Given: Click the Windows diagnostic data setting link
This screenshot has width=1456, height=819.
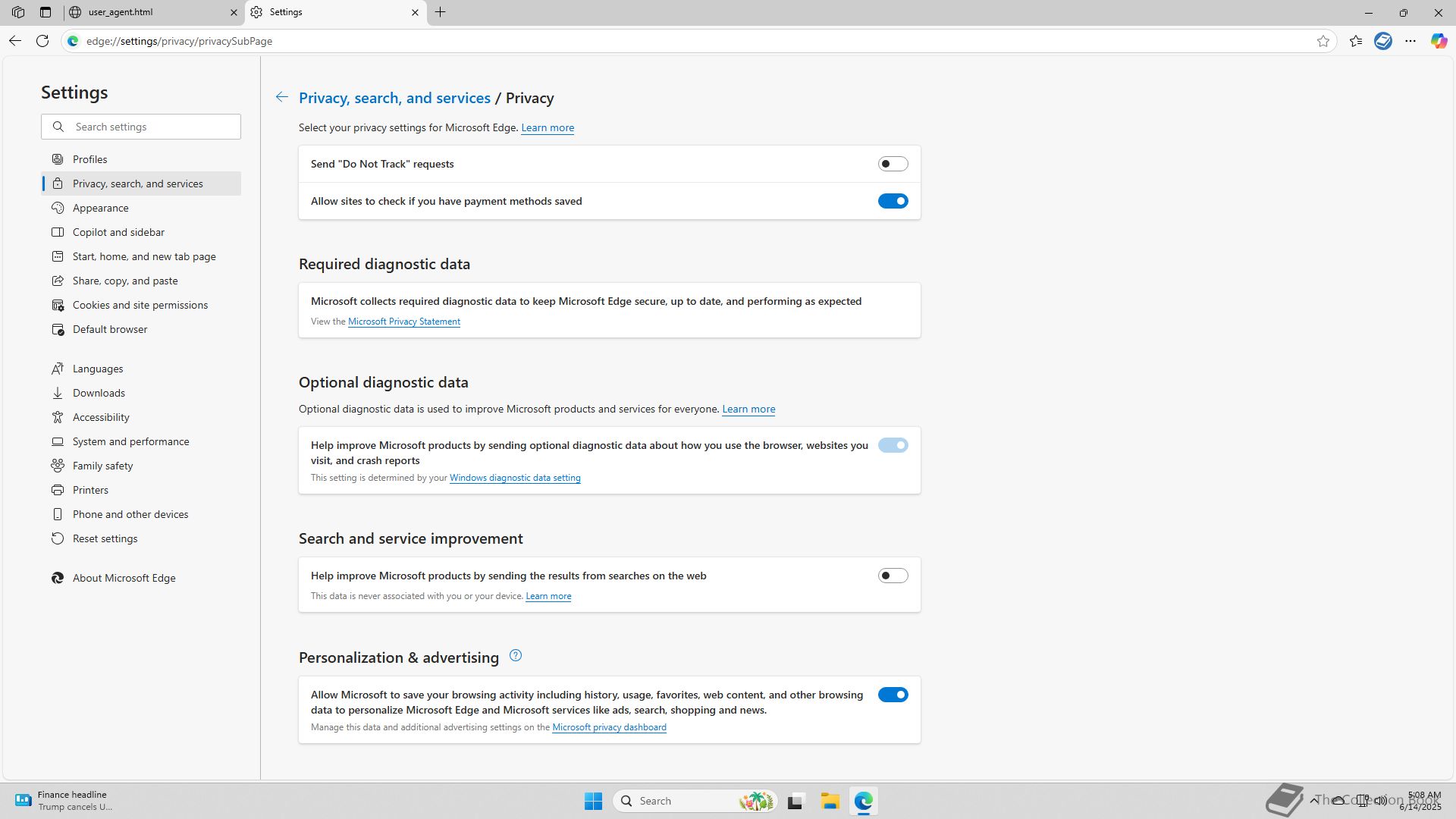Looking at the screenshot, I should 515,478.
